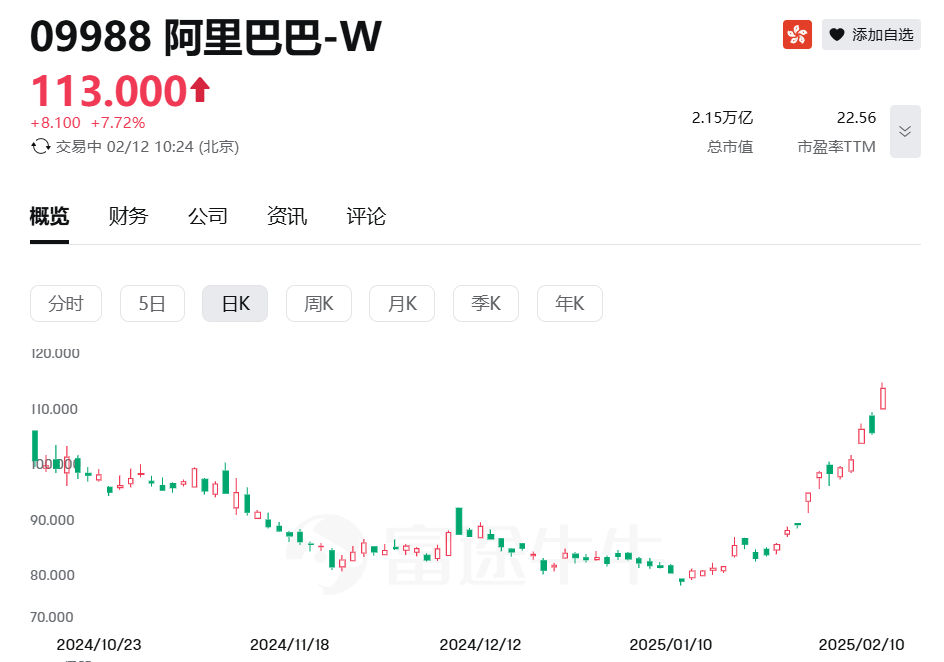Click the latest candlestick on the chart

click(x=883, y=397)
